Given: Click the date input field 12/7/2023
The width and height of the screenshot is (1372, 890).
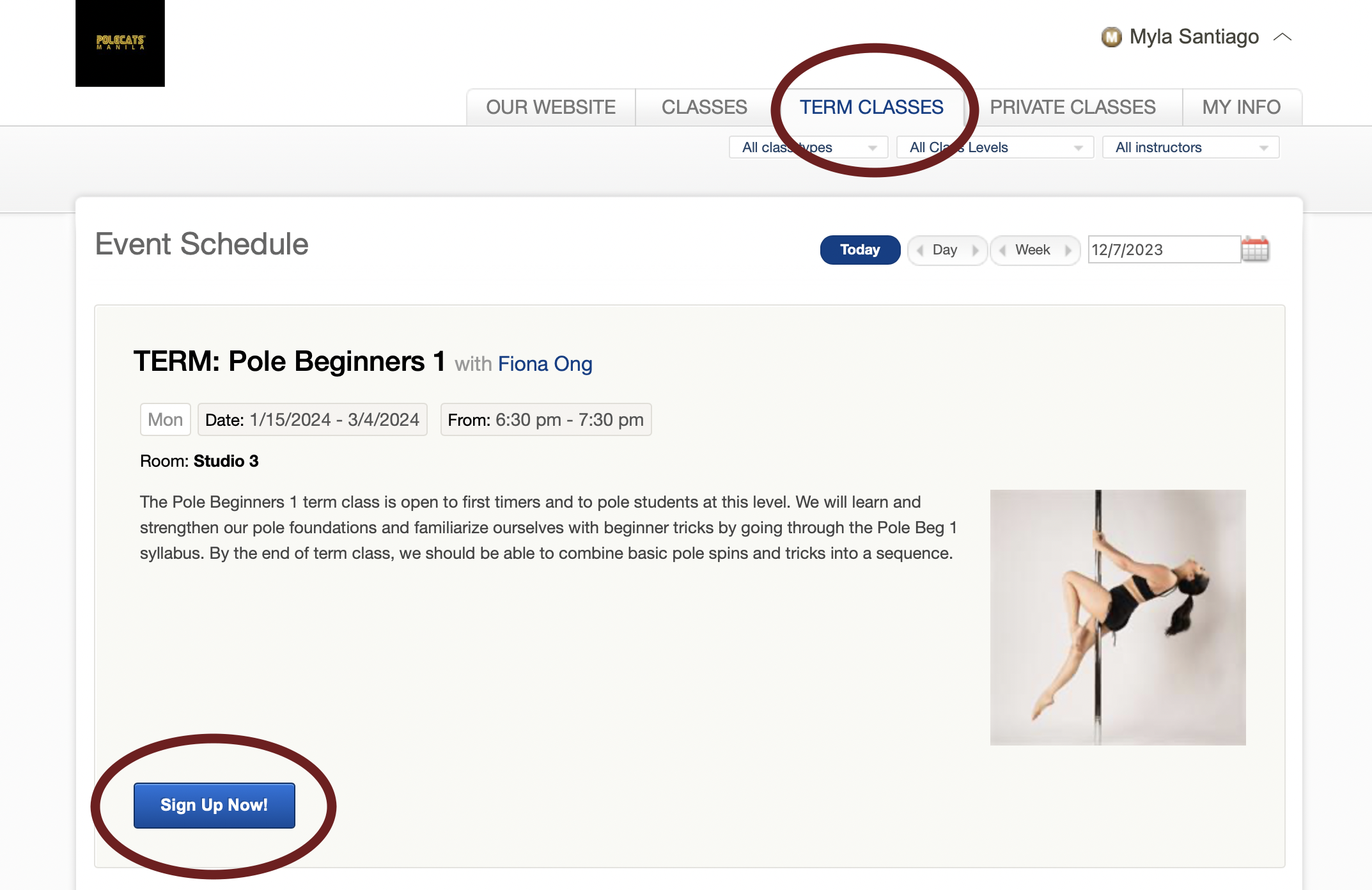Looking at the screenshot, I should tap(1162, 250).
